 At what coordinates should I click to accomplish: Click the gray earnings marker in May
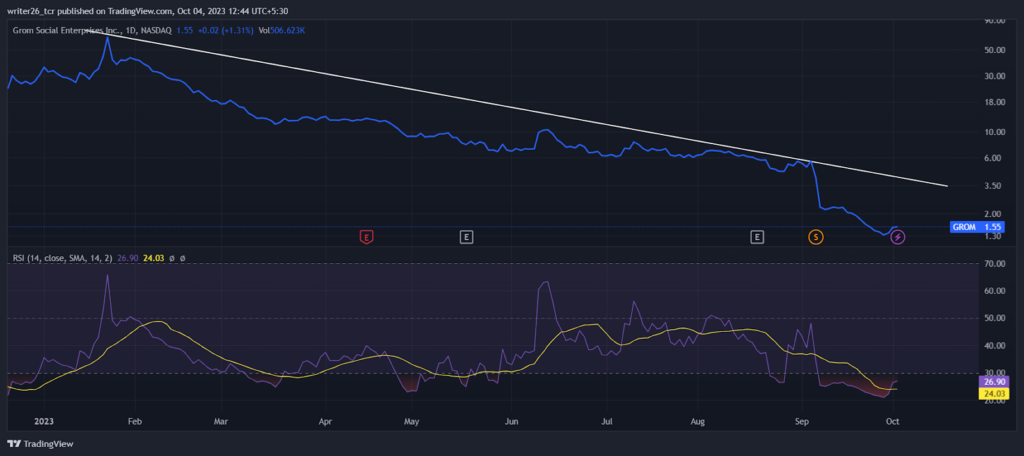coord(466,237)
